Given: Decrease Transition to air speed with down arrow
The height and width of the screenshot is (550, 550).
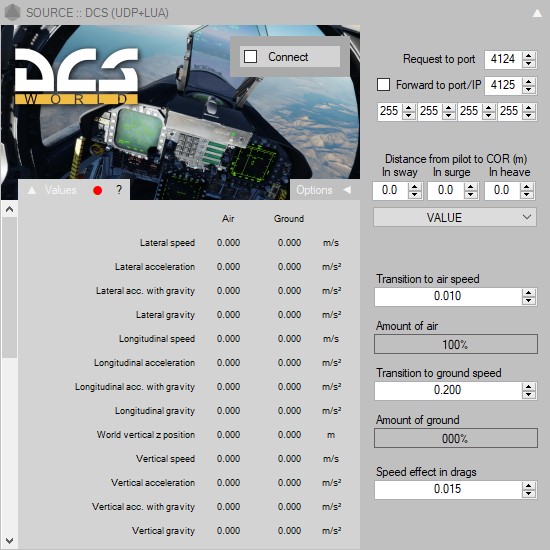Looking at the screenshot, I should pos(529,301).
